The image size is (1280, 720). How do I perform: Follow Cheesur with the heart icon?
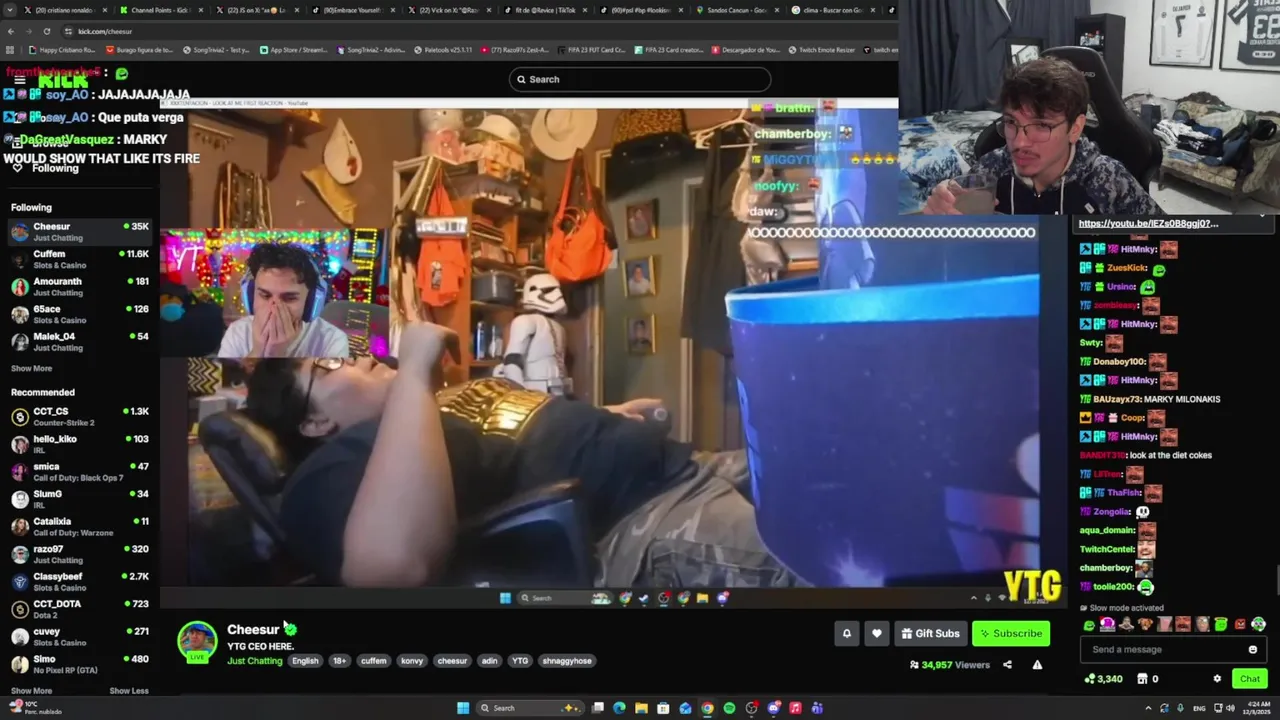coord(877,633)
